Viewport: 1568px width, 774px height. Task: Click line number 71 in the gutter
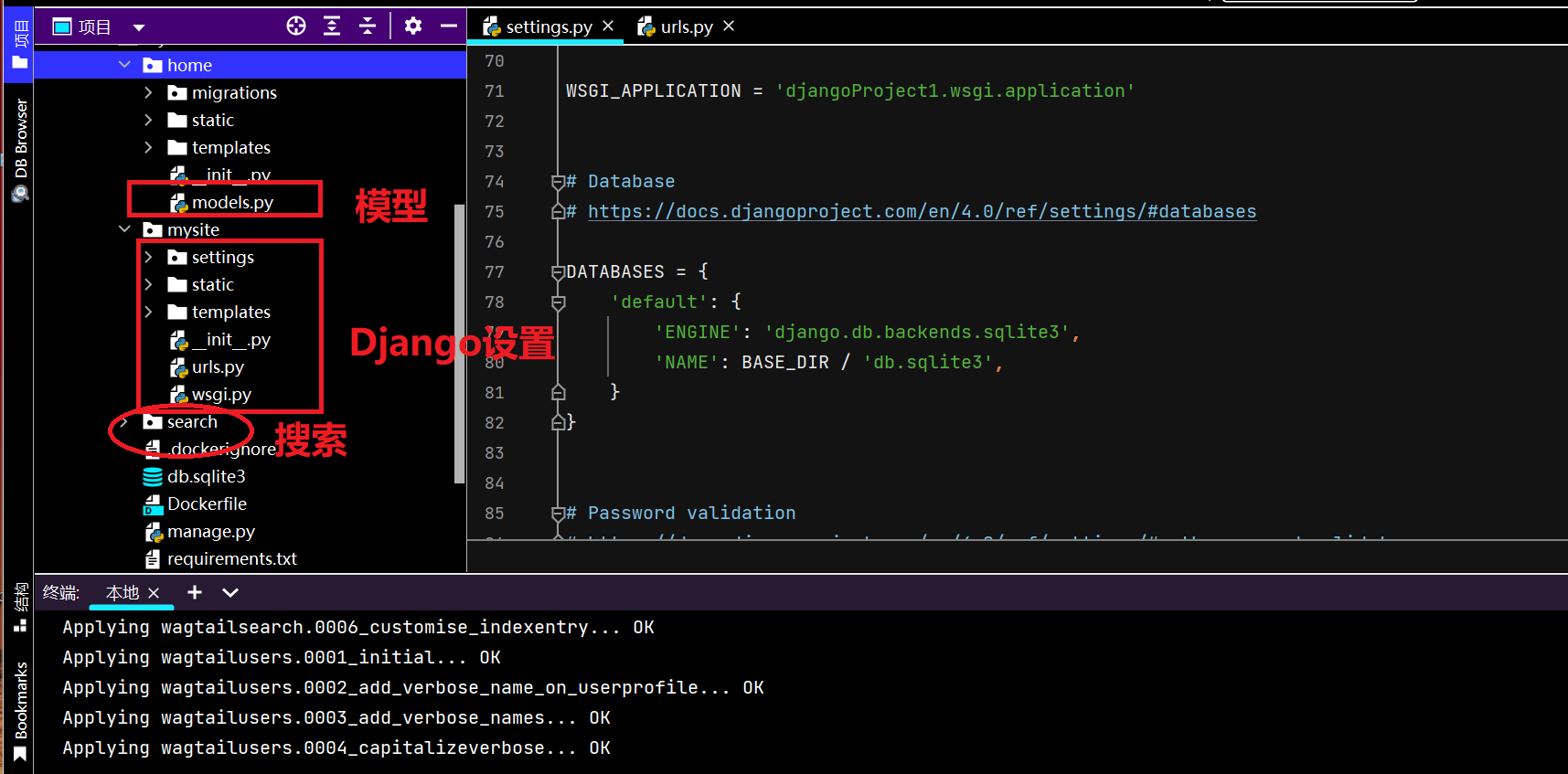[494, 91]
